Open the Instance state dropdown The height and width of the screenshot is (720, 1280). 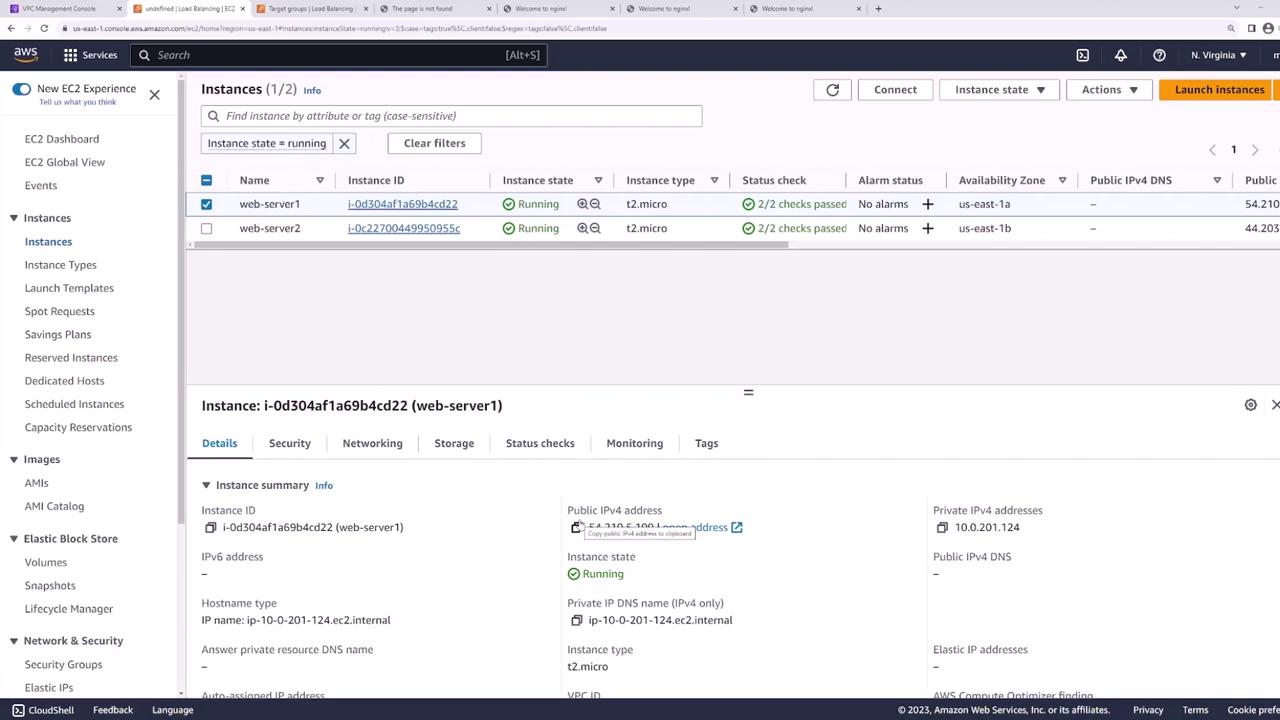[x=999, y=90]
